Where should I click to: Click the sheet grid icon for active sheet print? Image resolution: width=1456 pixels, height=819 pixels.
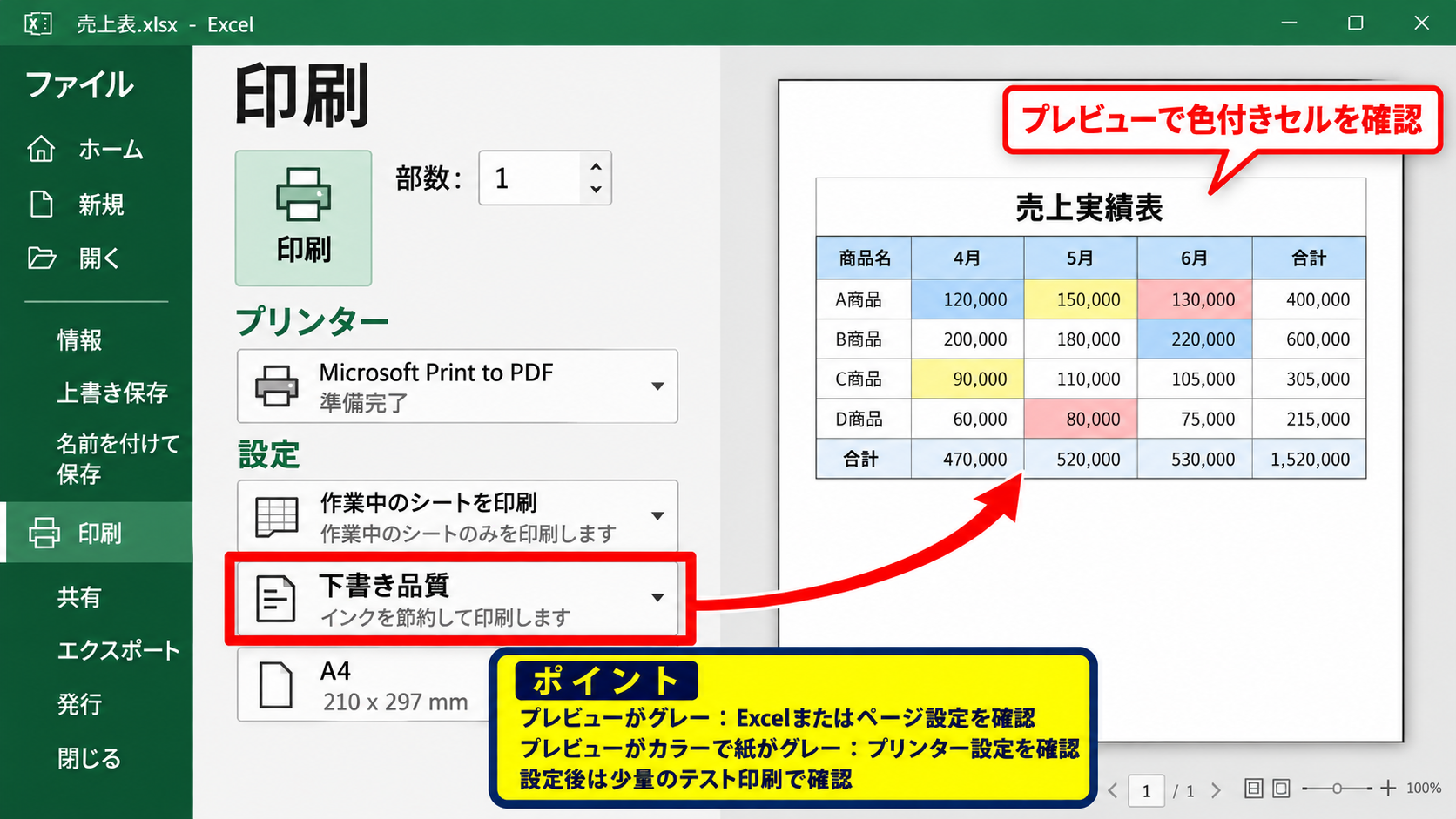(x=276, y=516)
